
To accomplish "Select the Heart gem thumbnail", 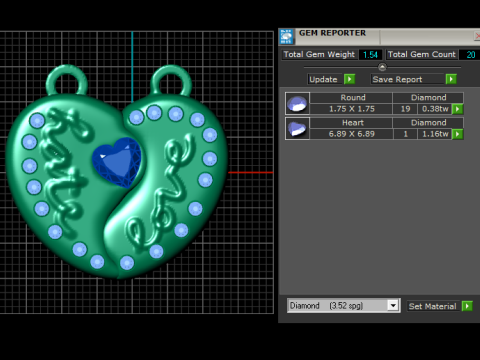I will (297, 128).
